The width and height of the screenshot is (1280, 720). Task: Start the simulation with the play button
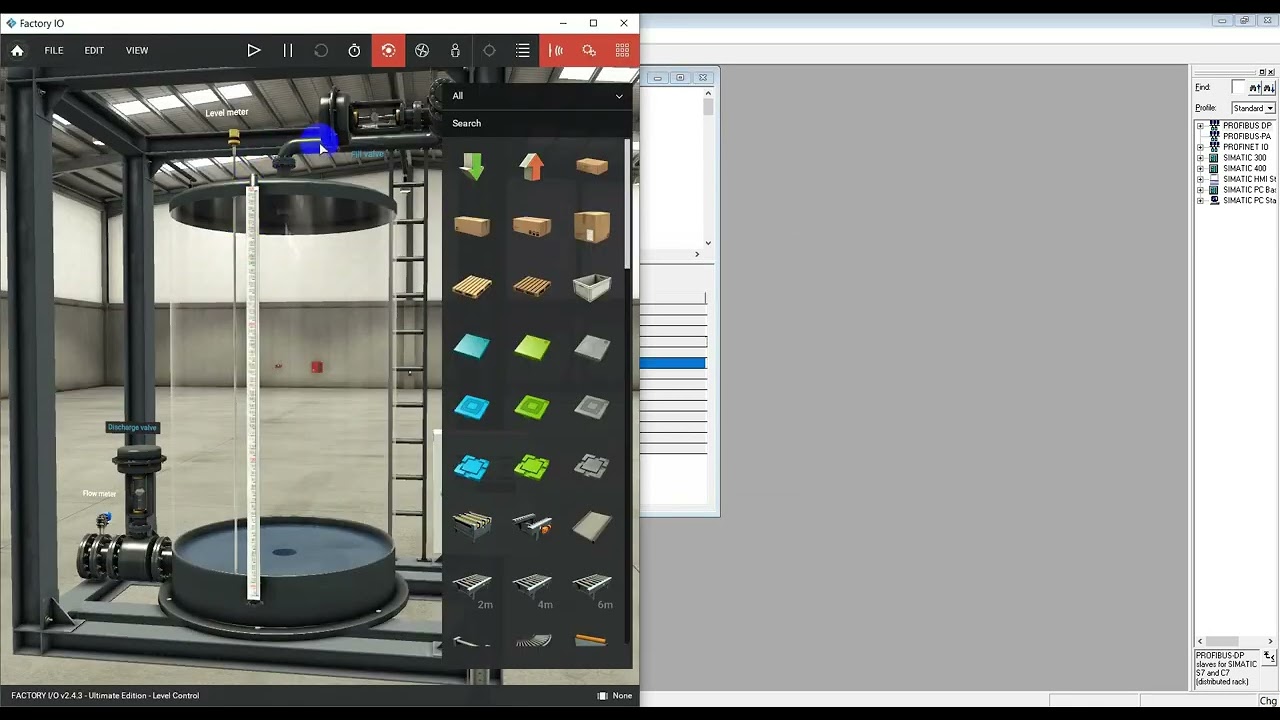[254, 50]
